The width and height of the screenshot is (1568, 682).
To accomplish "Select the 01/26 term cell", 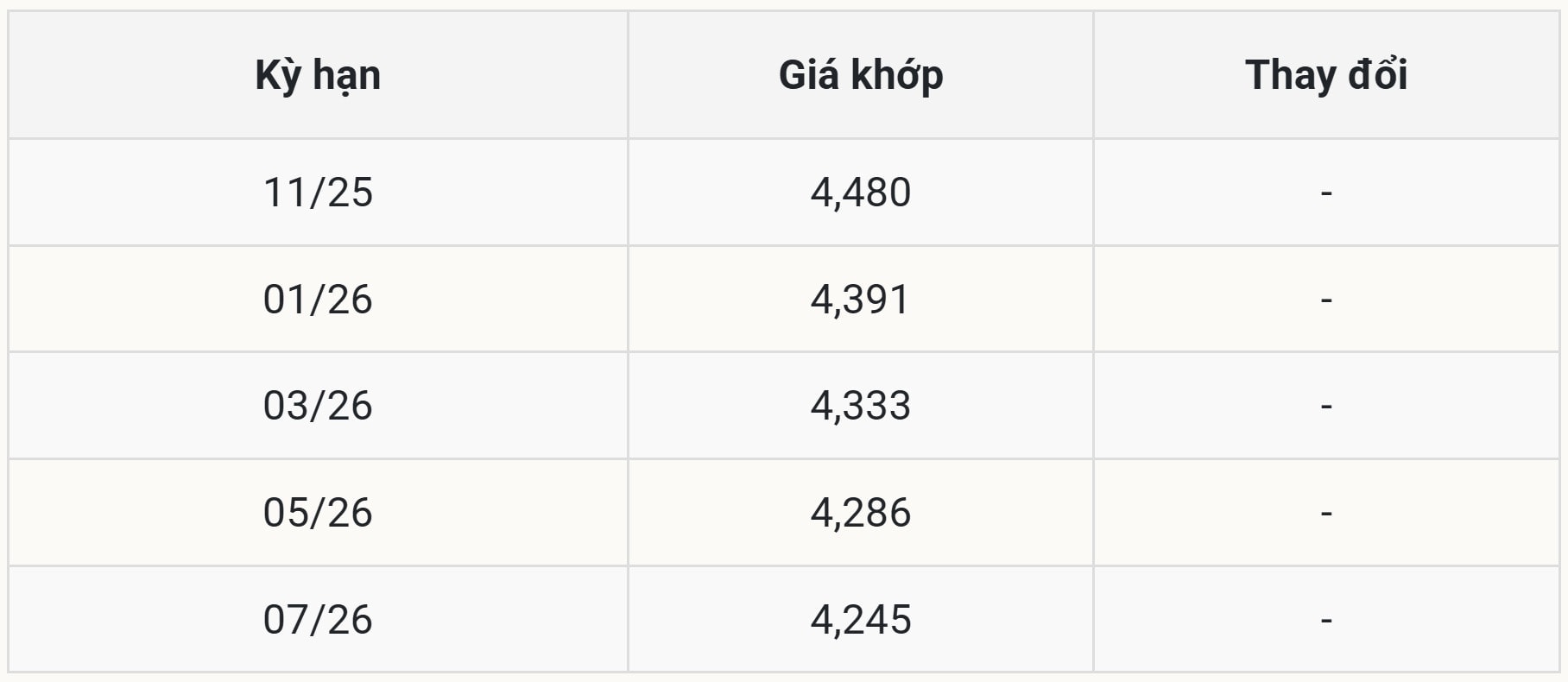I will coord(318,300).
